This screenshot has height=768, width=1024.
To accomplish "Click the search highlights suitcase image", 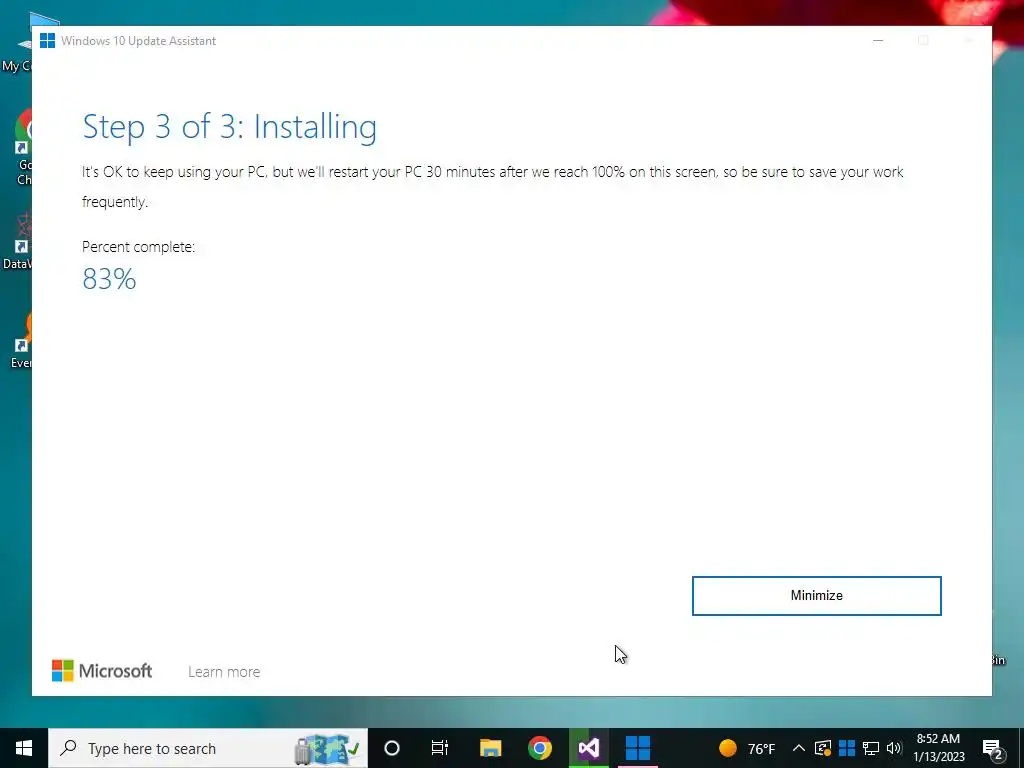I will point(327,749).
